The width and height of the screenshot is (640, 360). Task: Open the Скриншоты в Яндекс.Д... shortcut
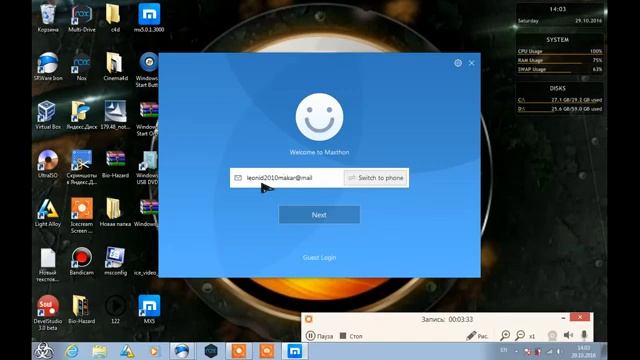coord(82,167)
